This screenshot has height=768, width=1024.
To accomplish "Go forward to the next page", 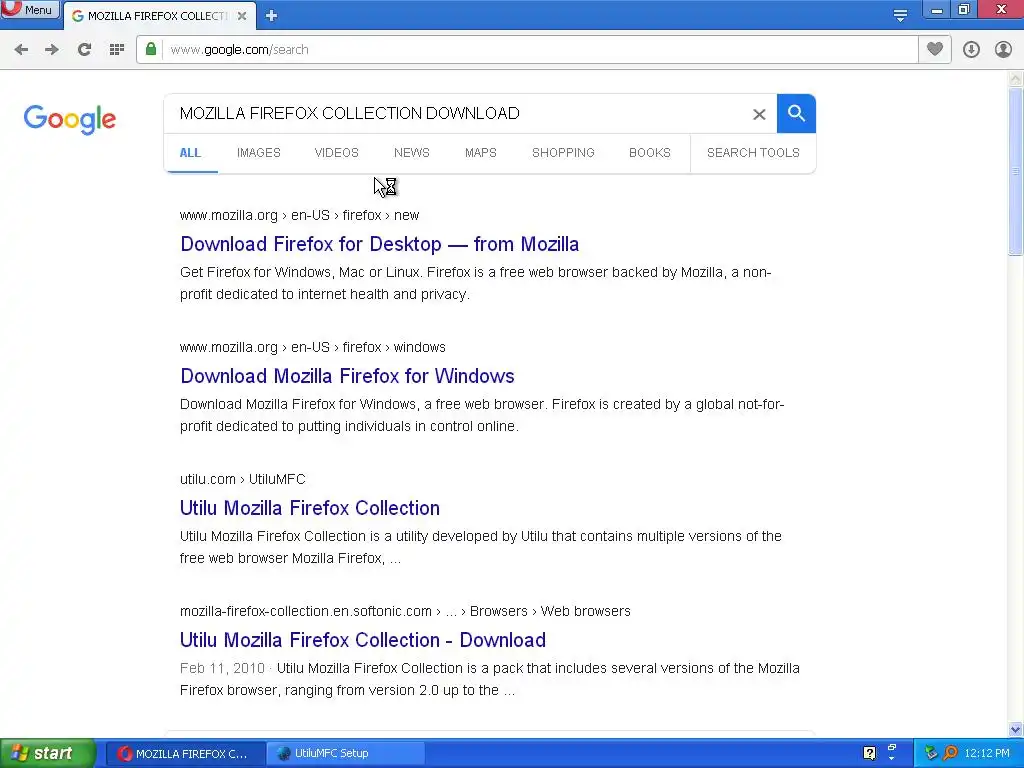I will [52, 50].
